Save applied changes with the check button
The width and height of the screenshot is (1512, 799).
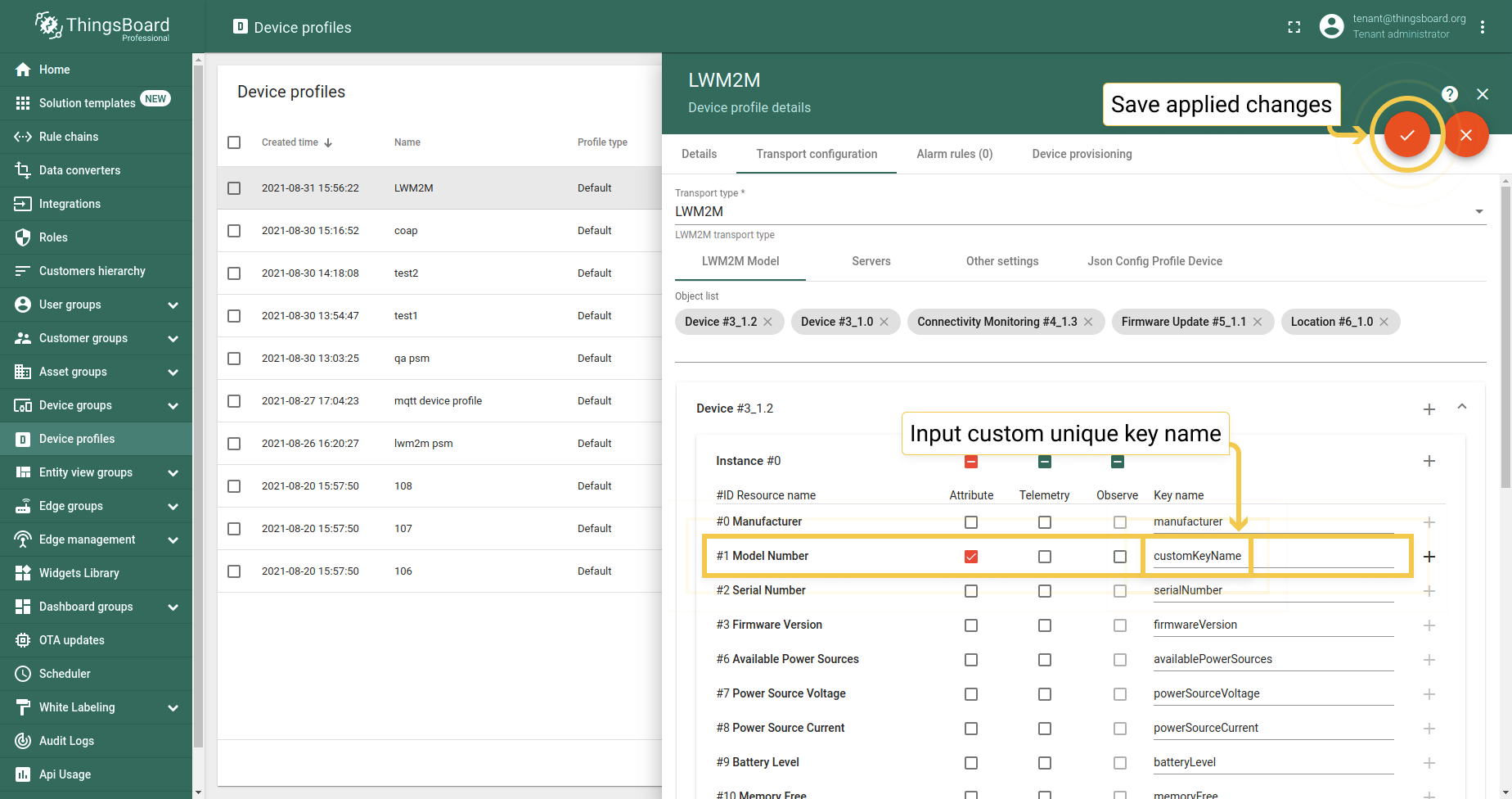[1406, 135]
